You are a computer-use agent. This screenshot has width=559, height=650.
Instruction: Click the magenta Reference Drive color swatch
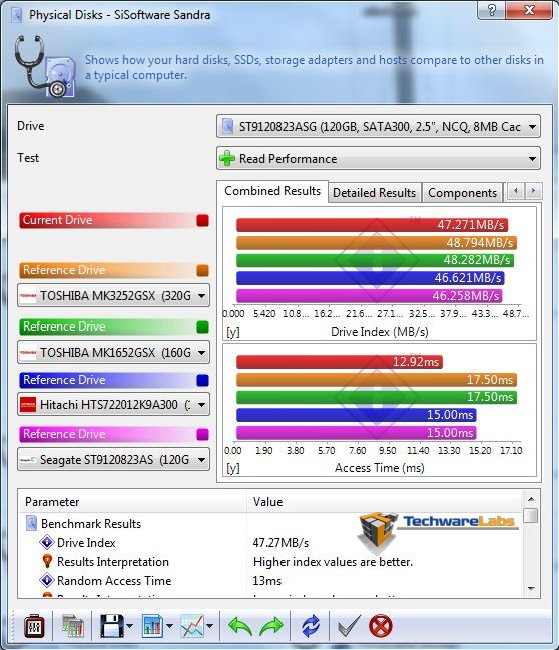click(x=202, y=434)
